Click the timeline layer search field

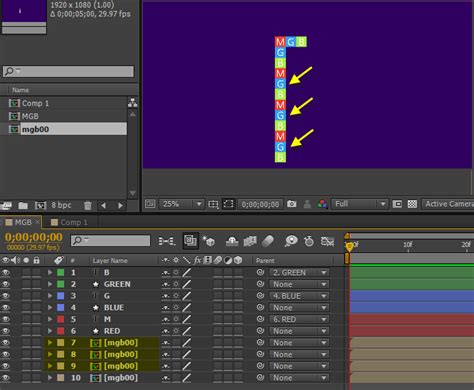pos(110,240)
